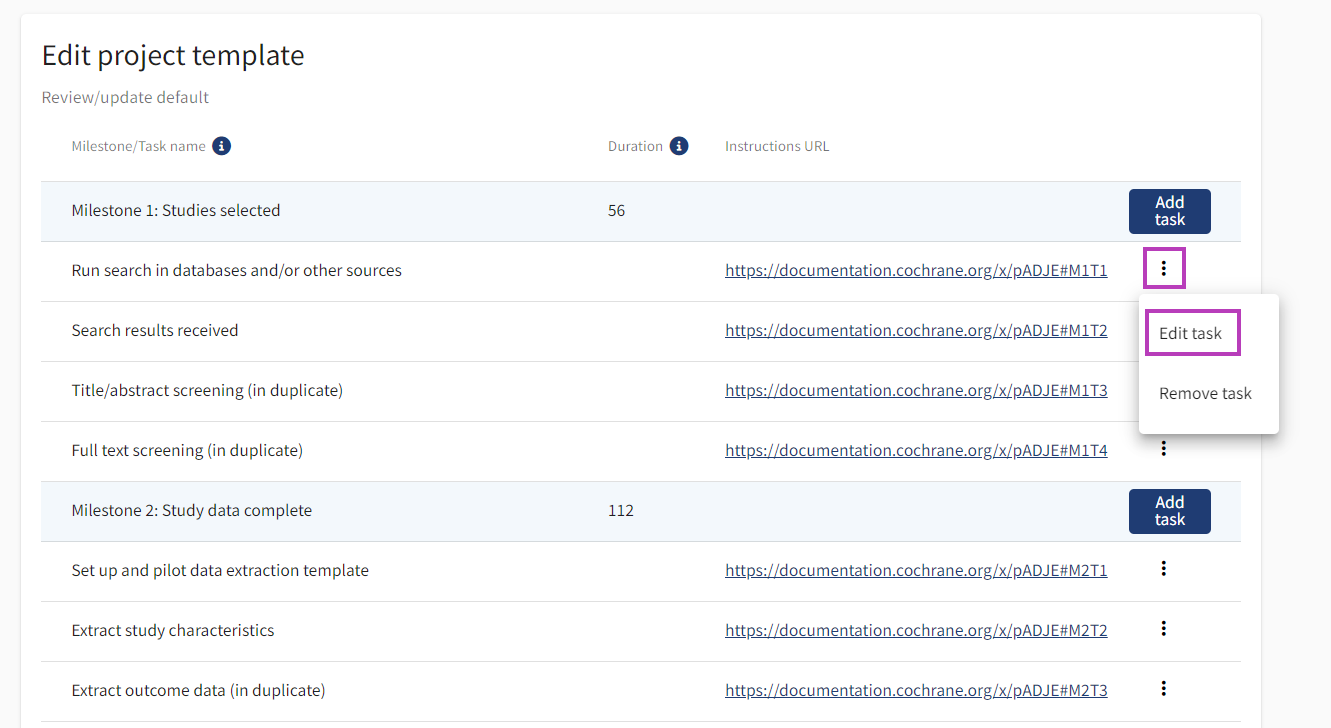Open kebab menu for Full text screening row
The image size is (1331, 728).
coord(1163,449)
